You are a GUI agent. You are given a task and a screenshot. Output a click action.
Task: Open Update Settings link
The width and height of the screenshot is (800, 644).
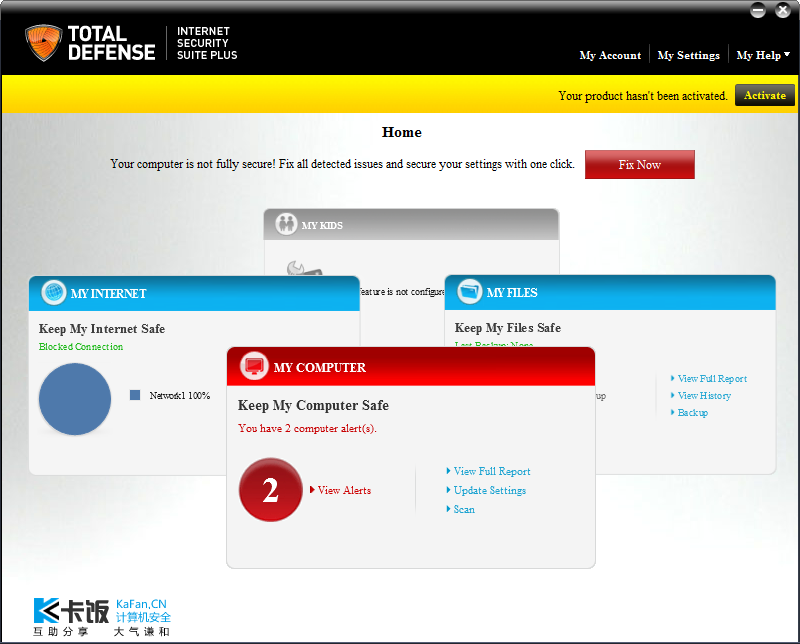(486, 490)
